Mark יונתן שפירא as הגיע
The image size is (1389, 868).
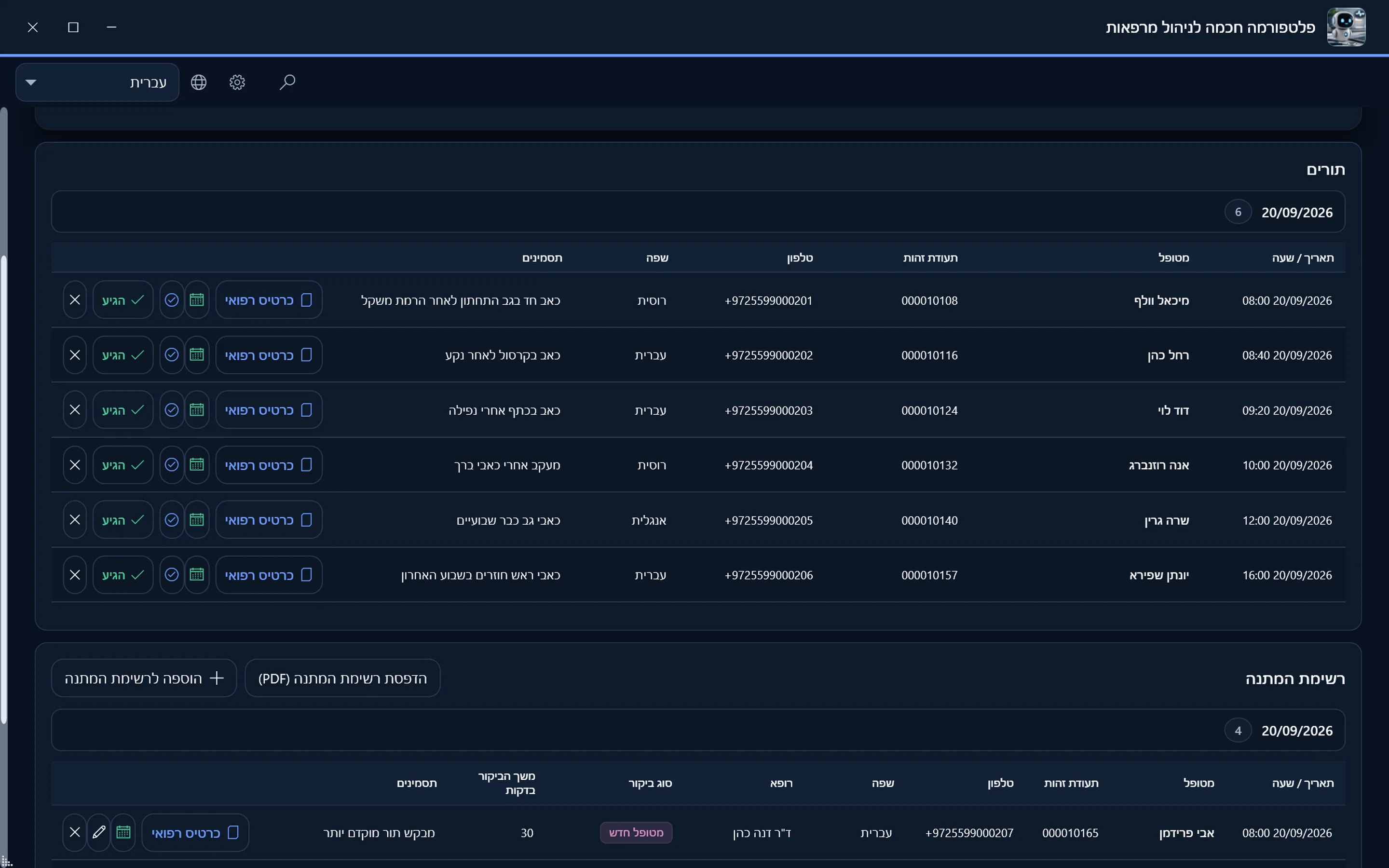123,575
